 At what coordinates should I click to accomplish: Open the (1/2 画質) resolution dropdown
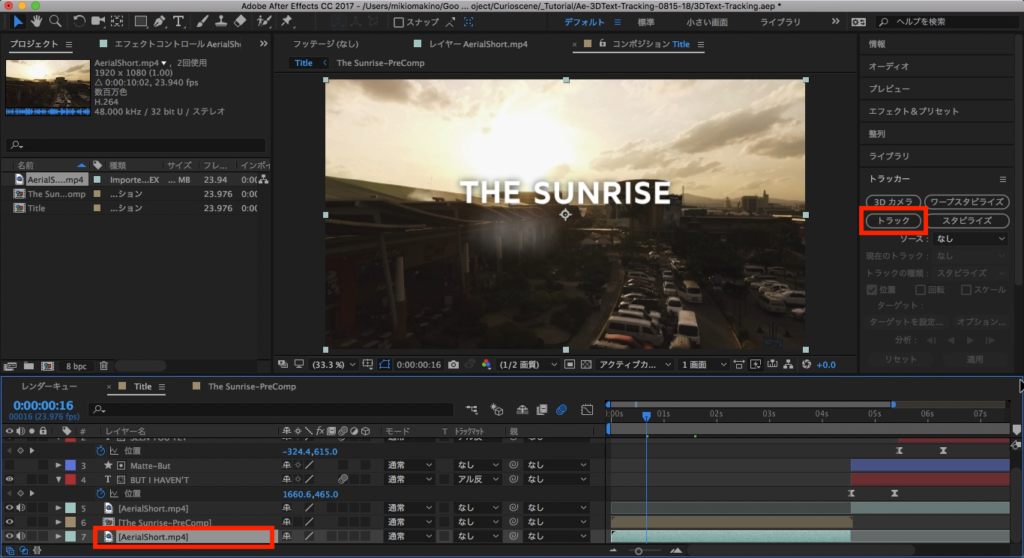[524, 364]
